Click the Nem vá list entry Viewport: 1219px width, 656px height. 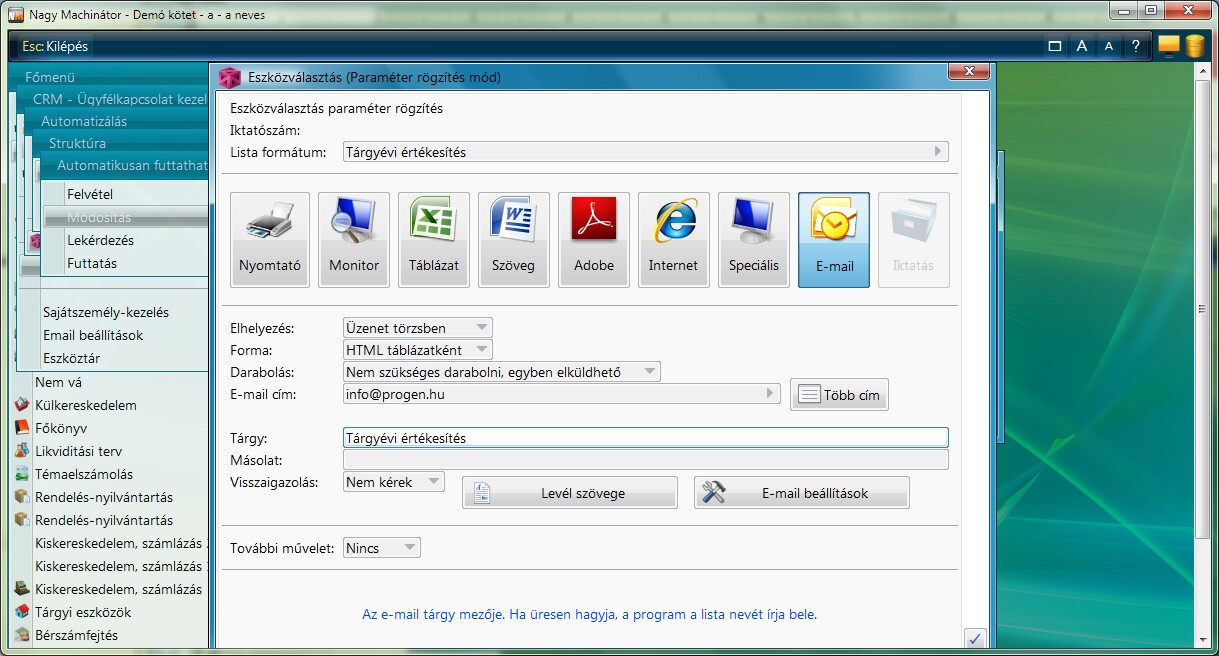point(58,382)
